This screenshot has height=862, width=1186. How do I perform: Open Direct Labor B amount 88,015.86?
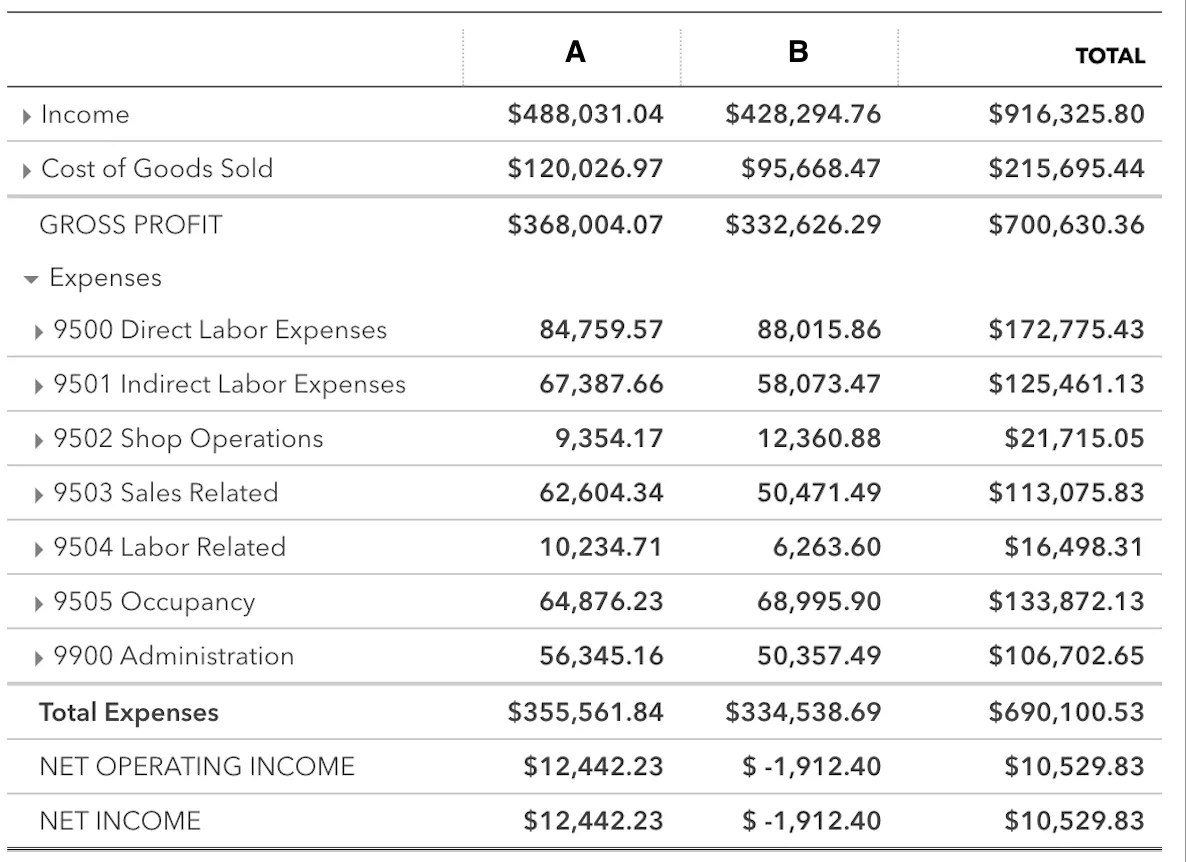[819, 330]
